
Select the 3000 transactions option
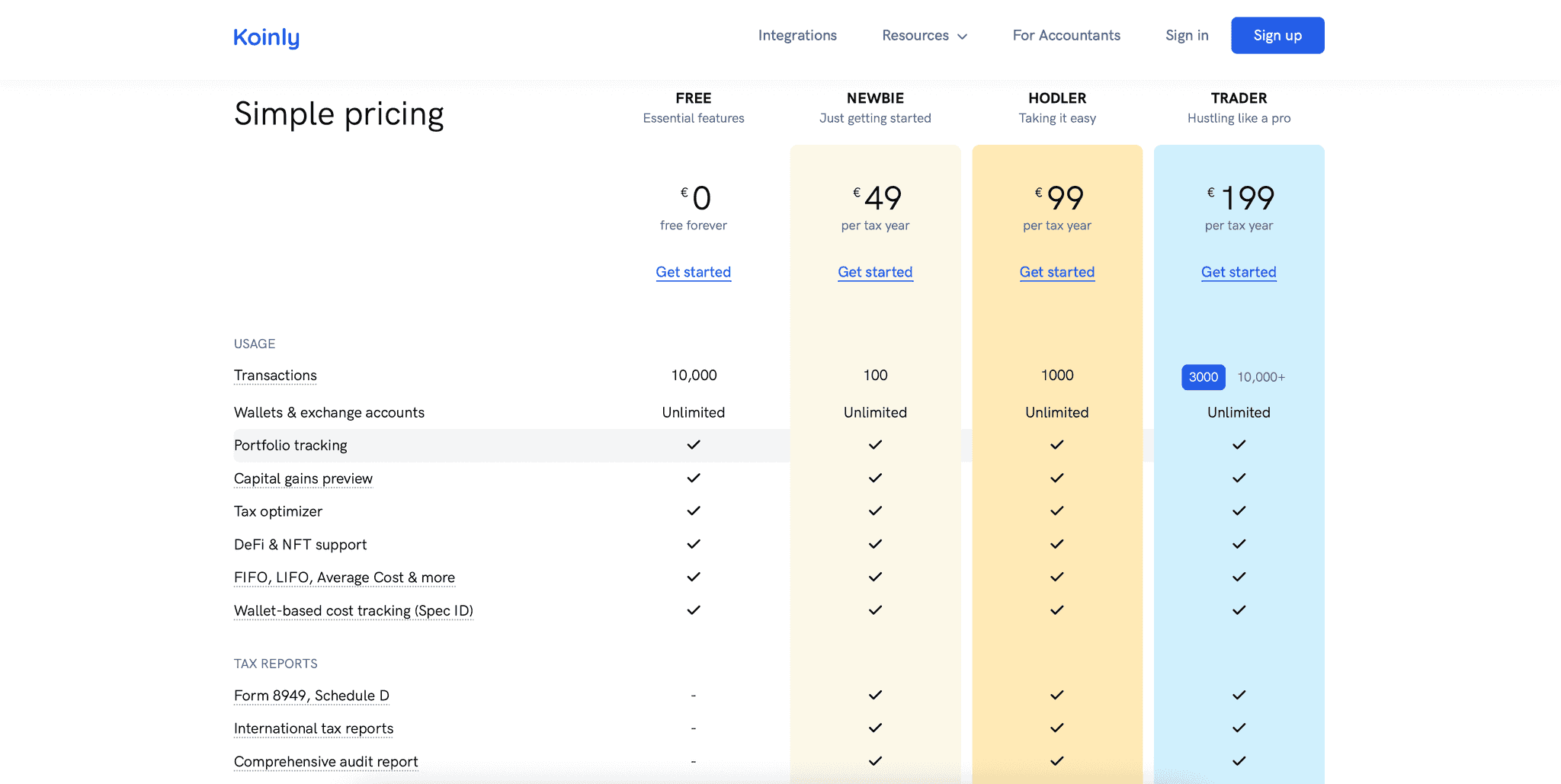coord(1204,377)
